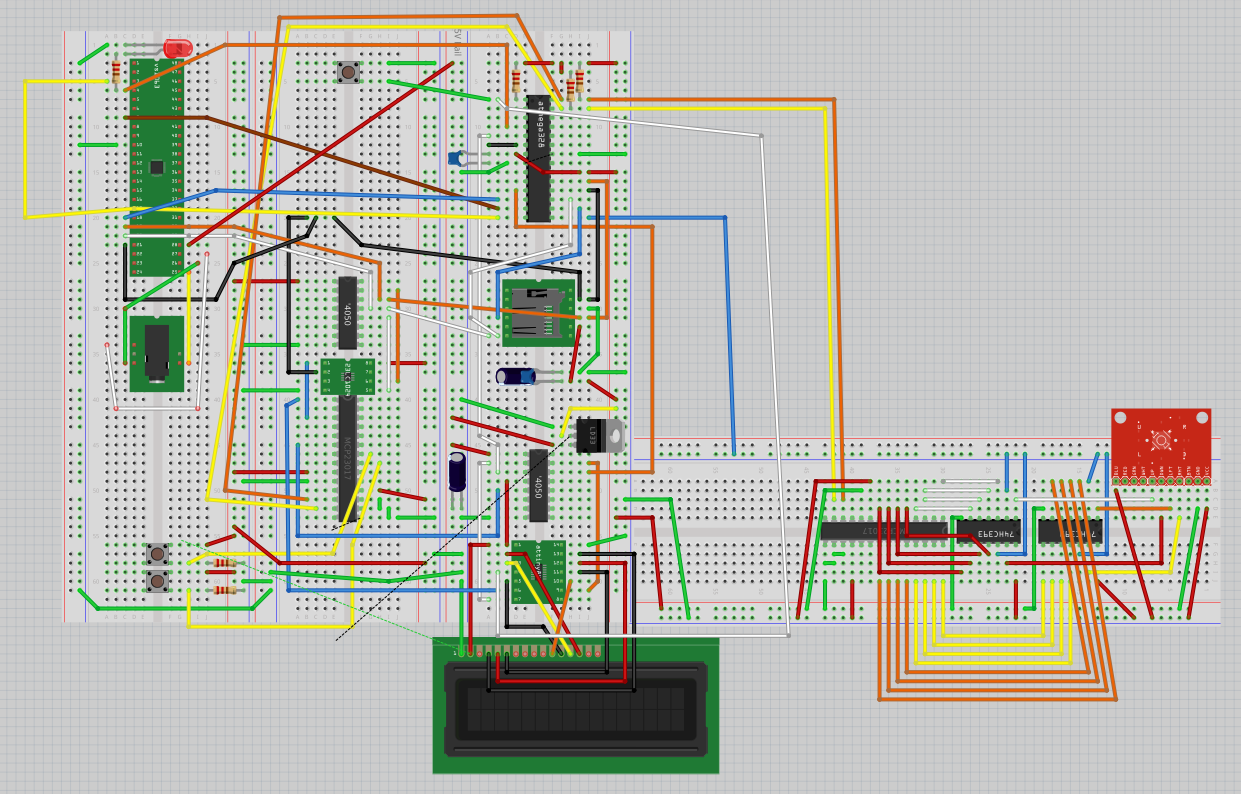Viewport: 1241px width, 794px height.
Task: Select the red LED on the breadboard
Action: point(178,48)
